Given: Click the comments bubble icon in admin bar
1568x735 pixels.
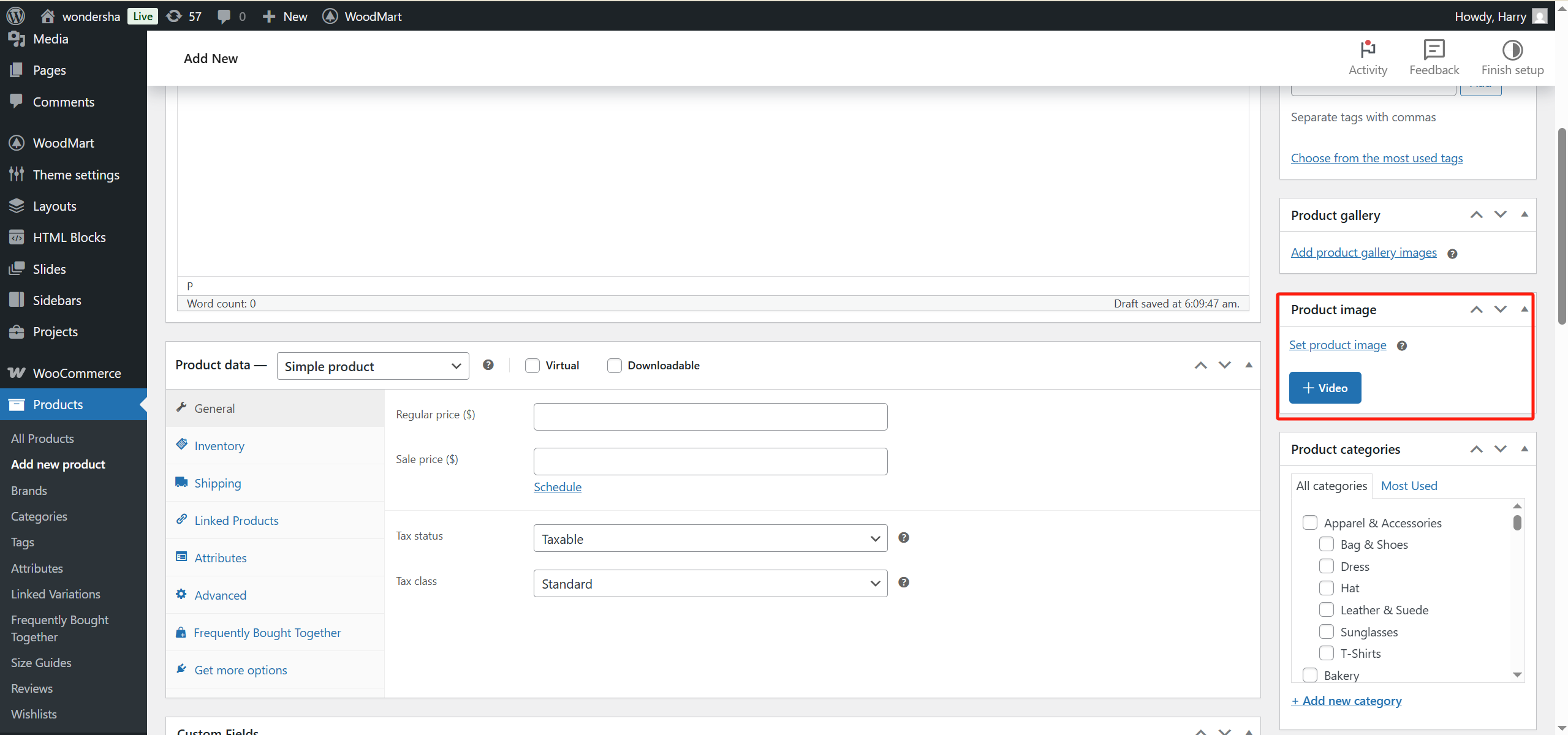Looking at the screenshot, I should [224, 16].
